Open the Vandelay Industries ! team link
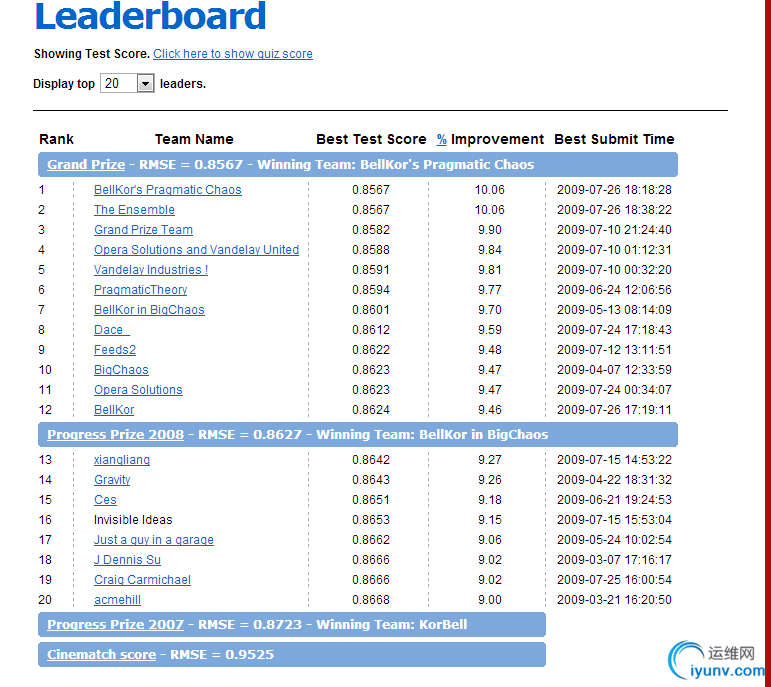 [x=151, y=270]
